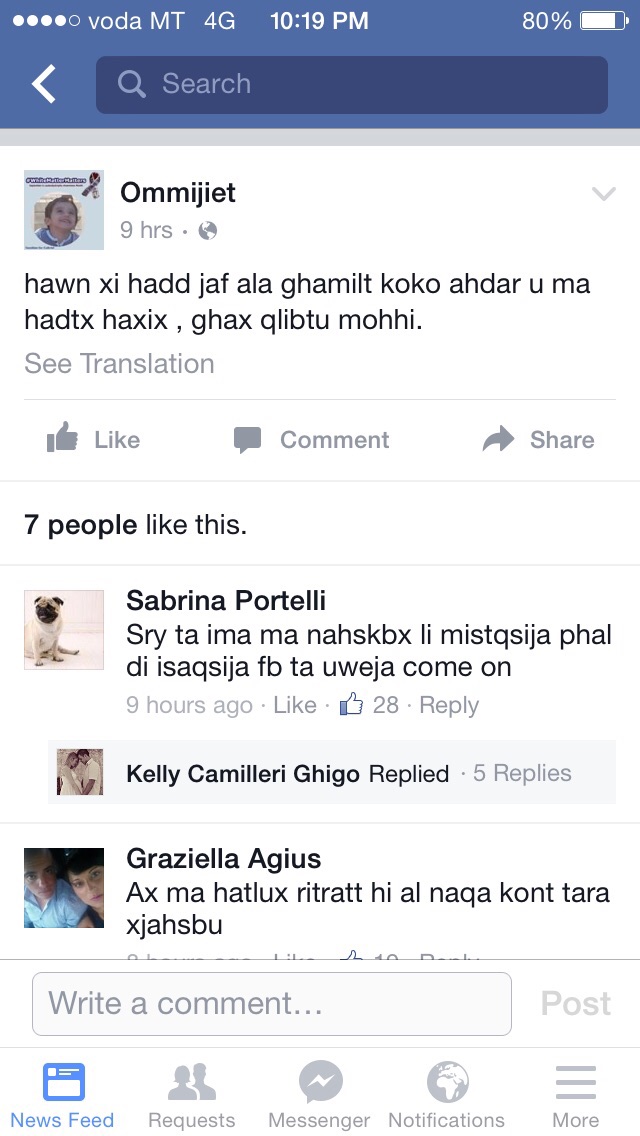Tap the Write a comment field
The height and width of the screenshot is (1136, 640).
pos(272,1003)
